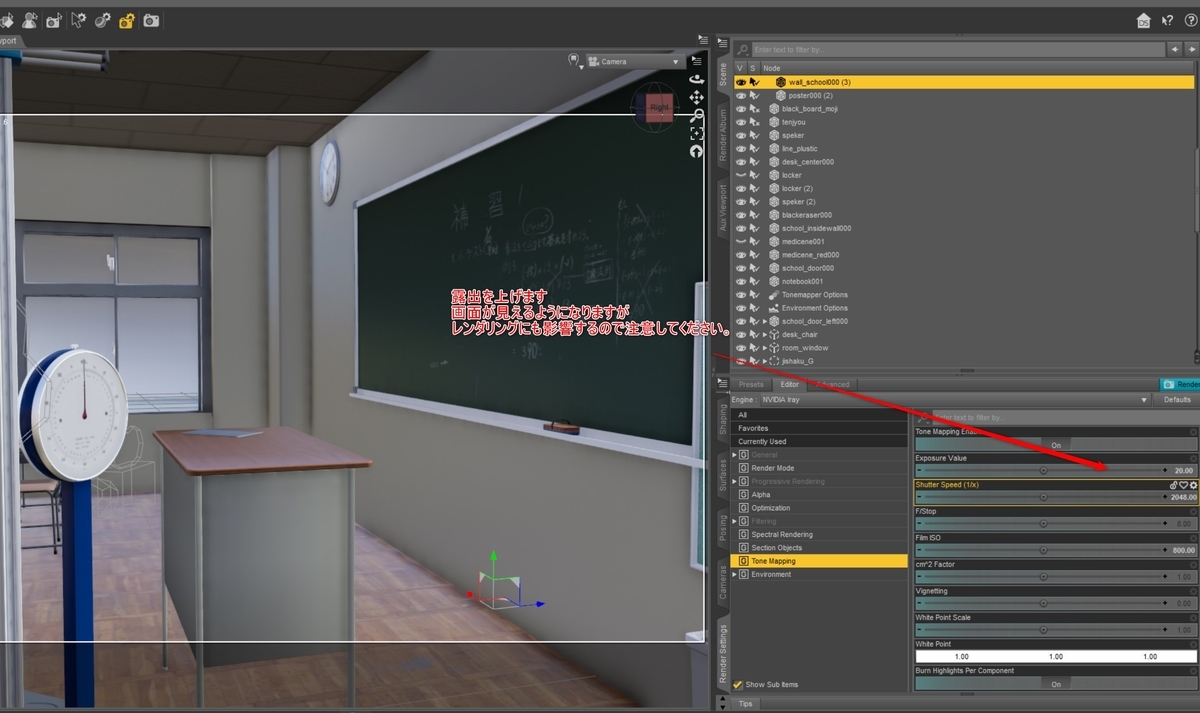Hide the wall_school000 (3) node

click(x=741, y=82)
